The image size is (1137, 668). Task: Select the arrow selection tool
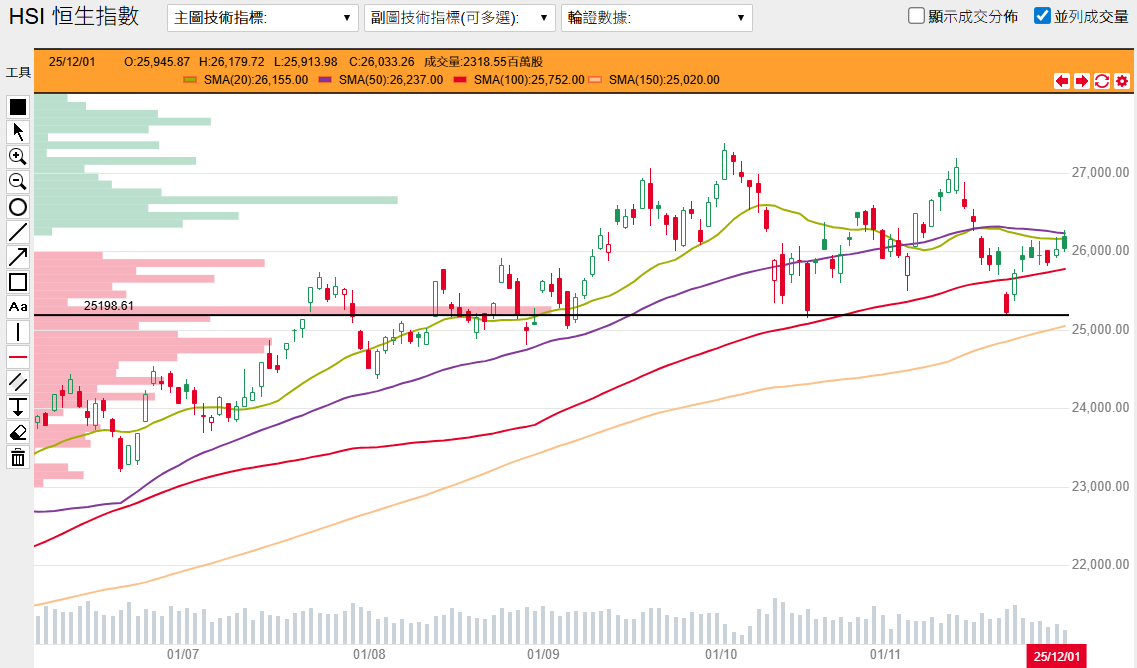tap(16, 130)
